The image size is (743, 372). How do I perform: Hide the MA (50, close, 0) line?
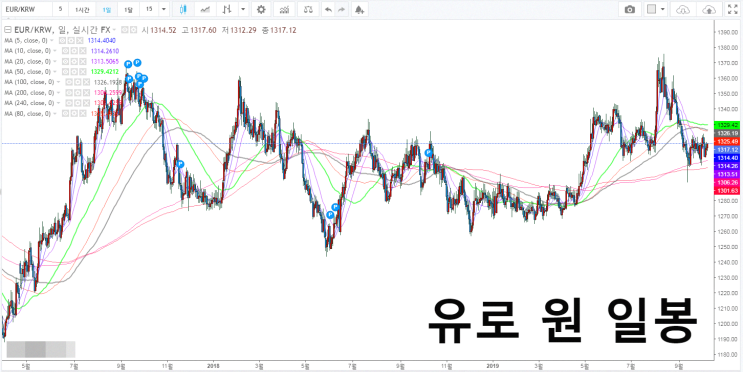click(65, 72)
